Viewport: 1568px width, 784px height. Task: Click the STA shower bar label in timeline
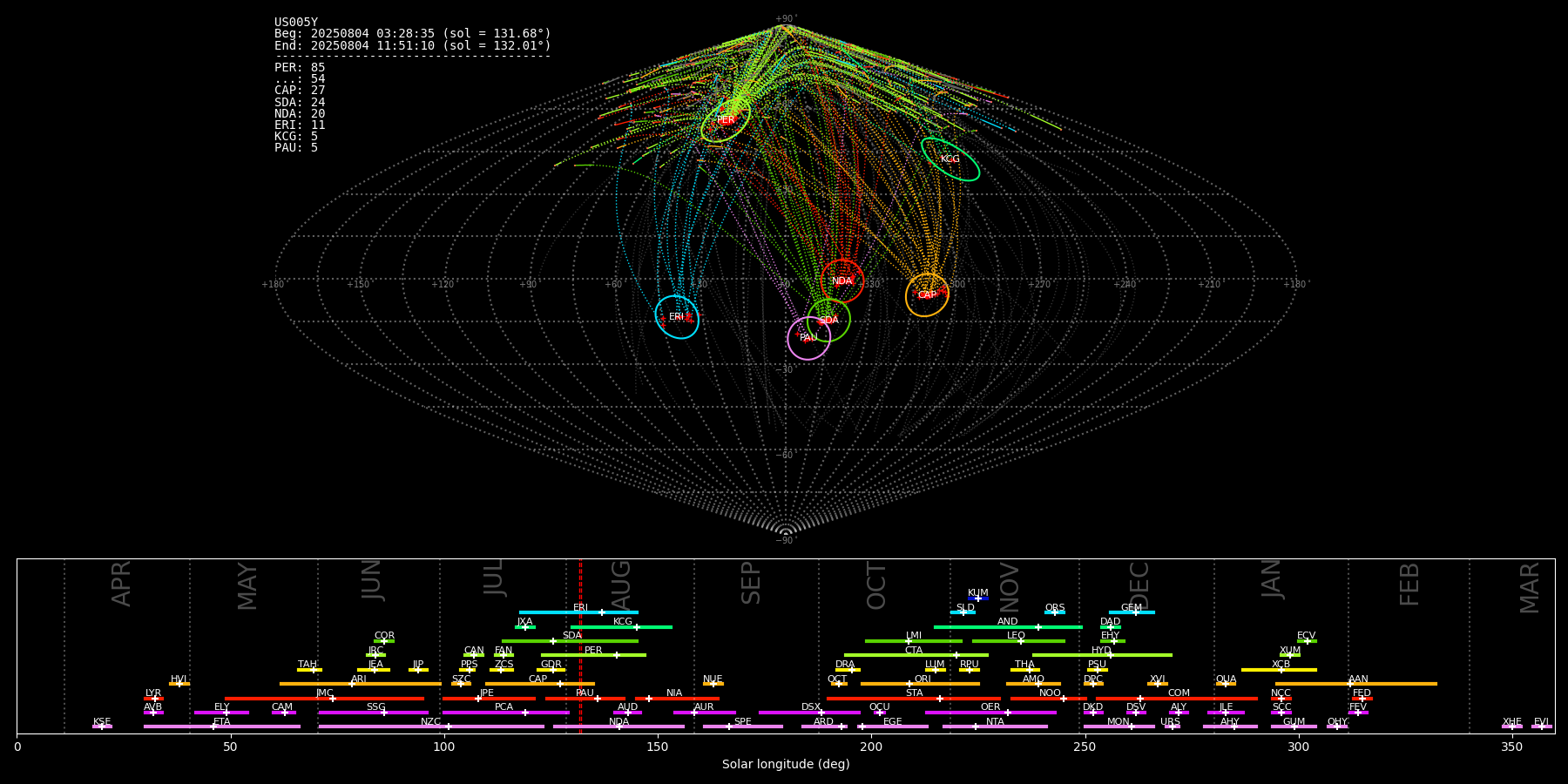tap(914, 693)
